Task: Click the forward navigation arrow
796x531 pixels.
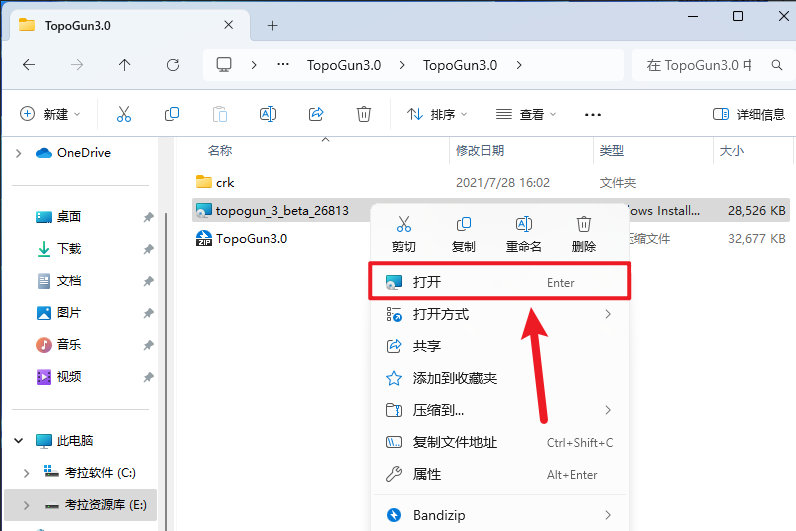Action: point(77,65)
